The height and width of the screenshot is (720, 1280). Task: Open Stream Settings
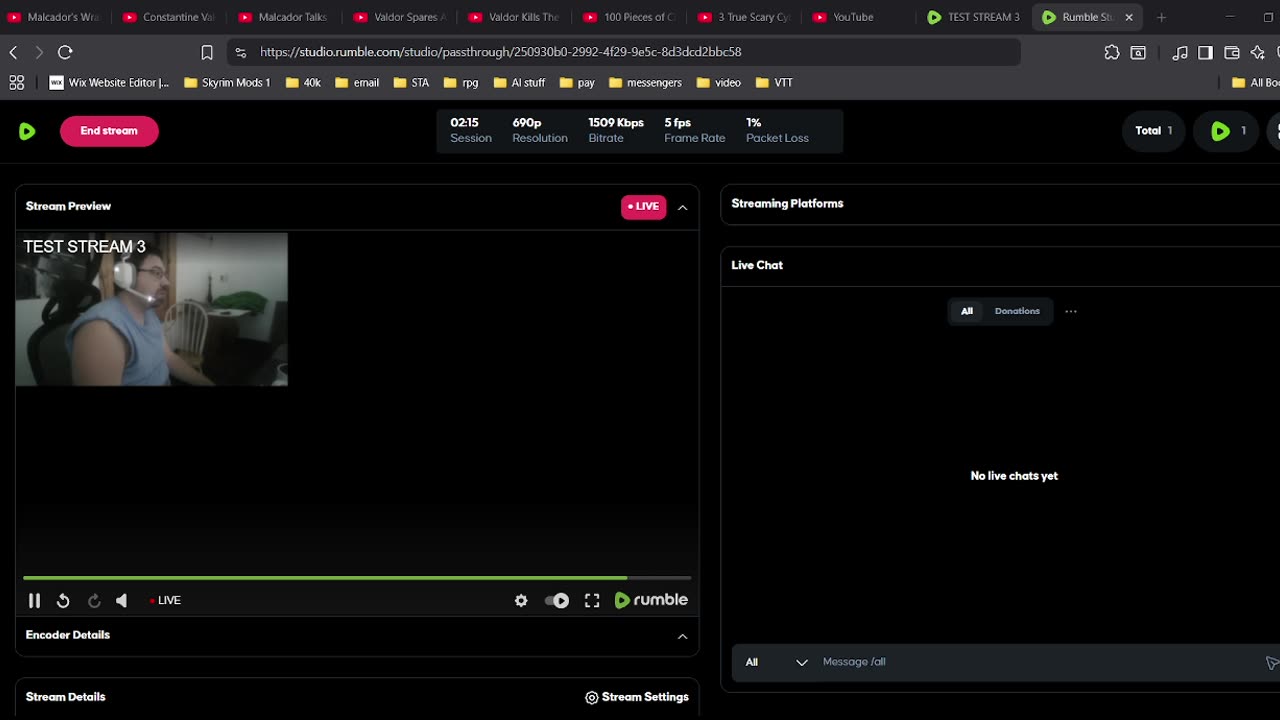click(637, 697)
